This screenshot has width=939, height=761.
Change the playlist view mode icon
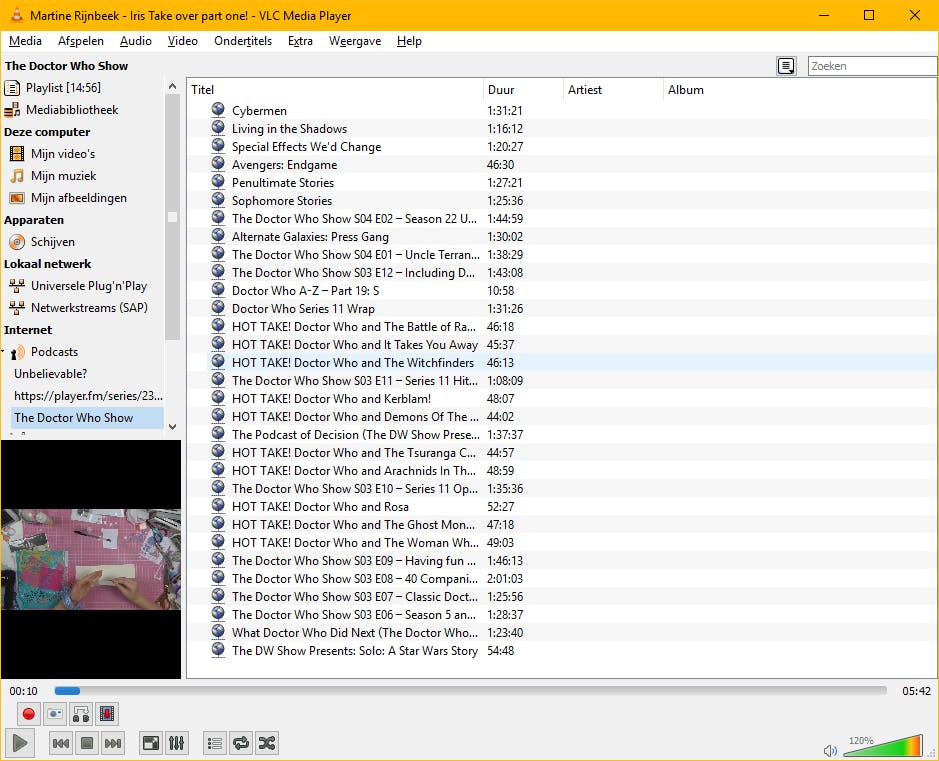click(786, 66)
